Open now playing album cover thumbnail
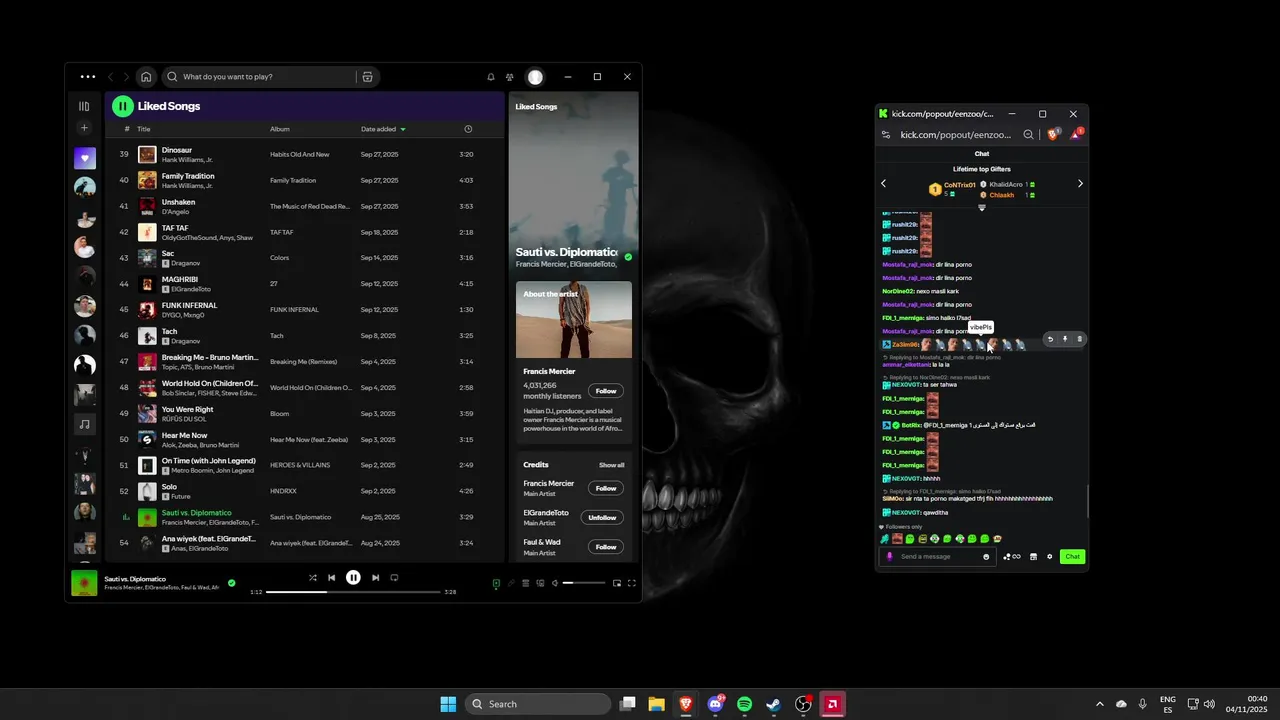 (x=84, y=583)
